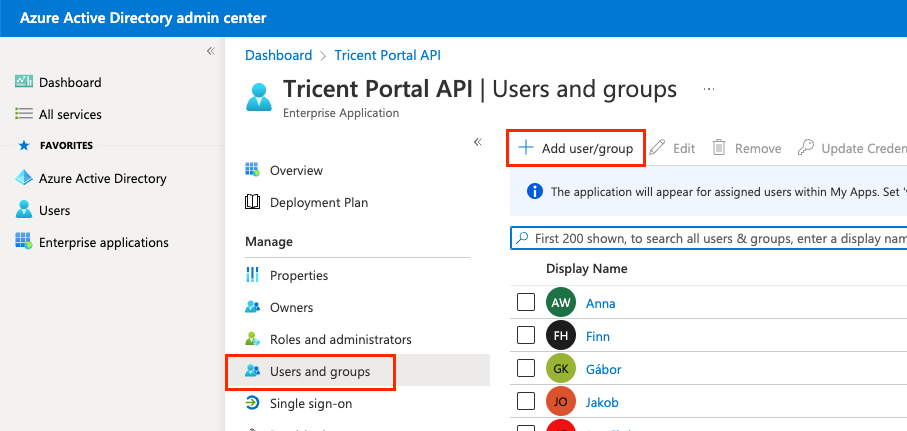
Task: Click the Remove toolbar button
Action: coord(747,149)
